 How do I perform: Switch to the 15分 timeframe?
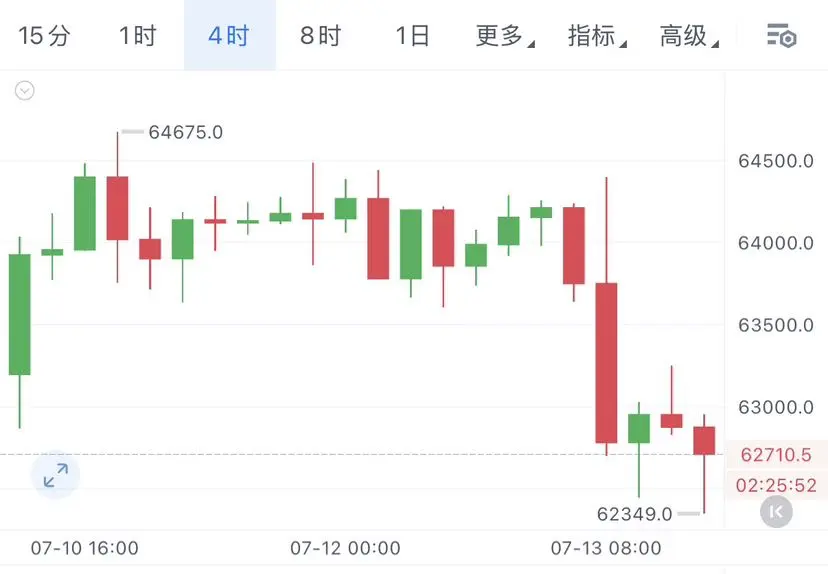tap(44, 36)
